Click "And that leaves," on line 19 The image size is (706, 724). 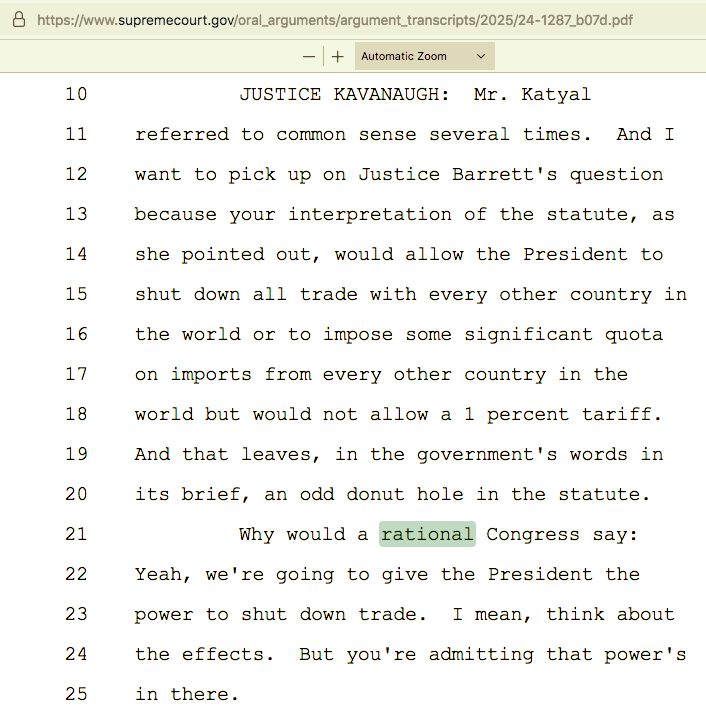tap(228, 455)
